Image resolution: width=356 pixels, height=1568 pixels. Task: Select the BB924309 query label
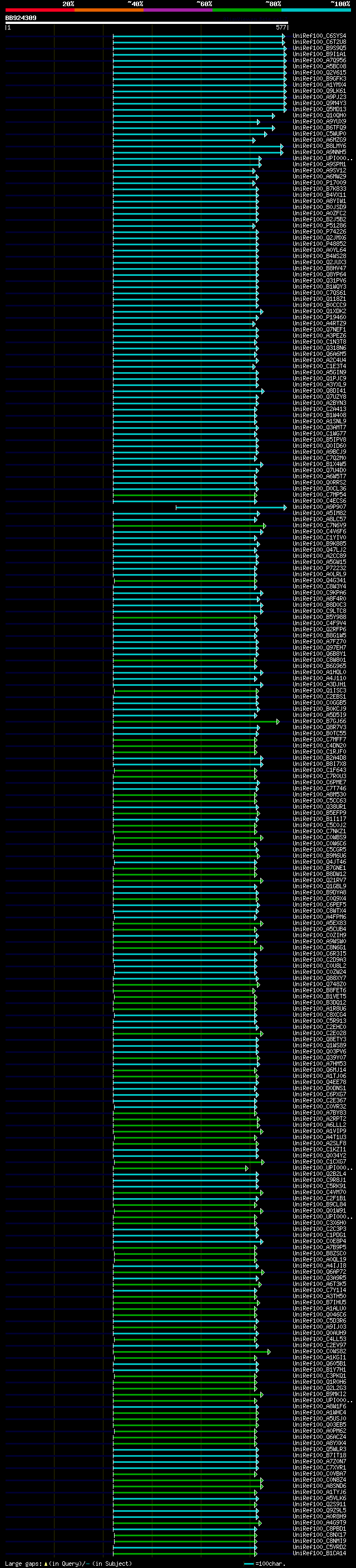click(21, 18)
